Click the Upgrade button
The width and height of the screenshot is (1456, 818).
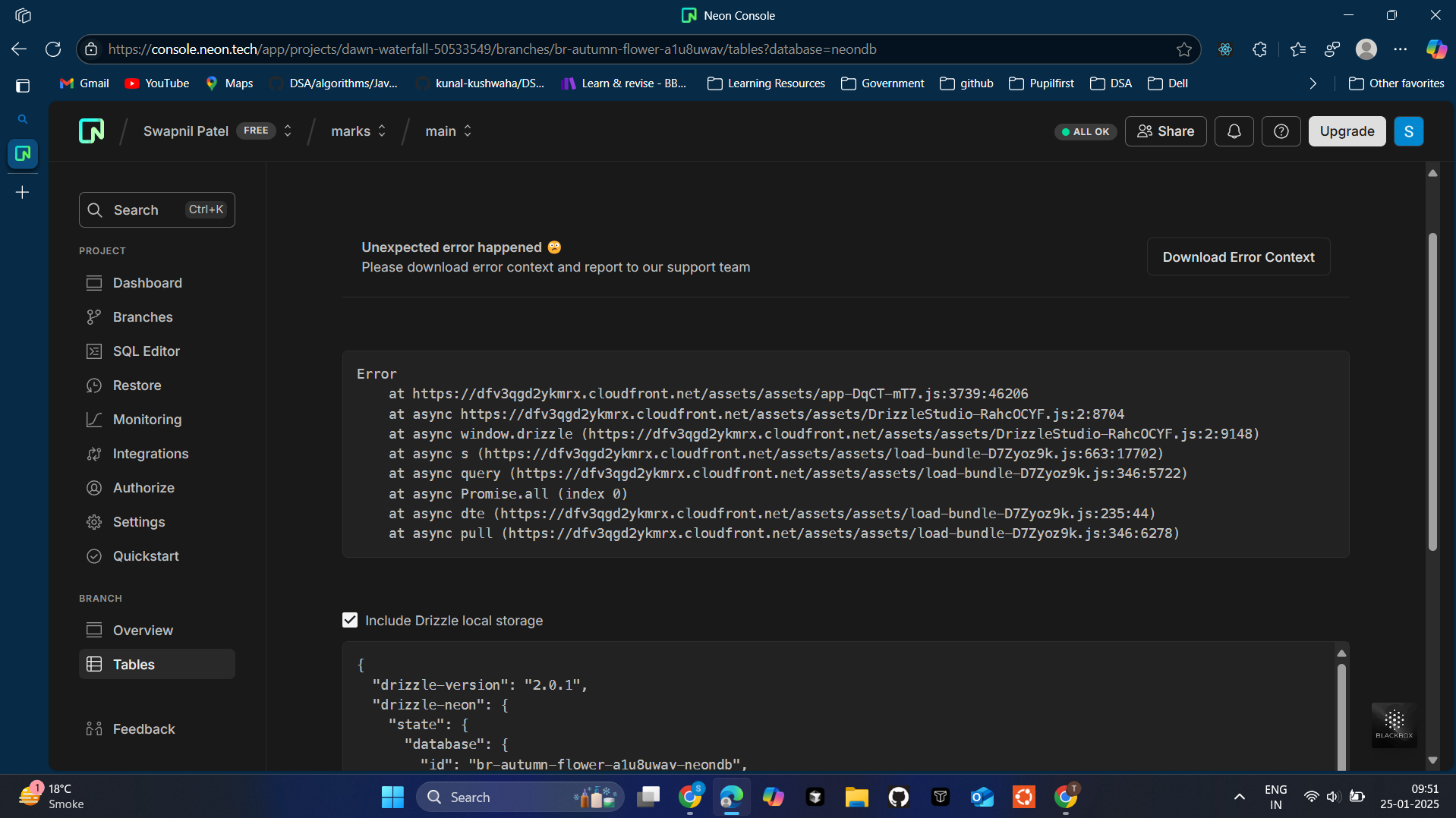pos(1347,131)
